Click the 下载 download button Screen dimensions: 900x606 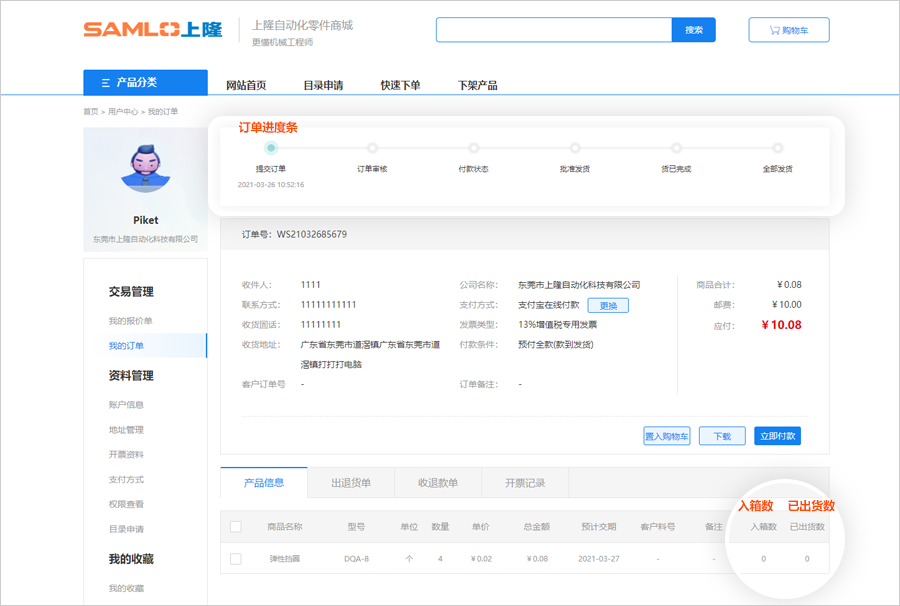coord(721,436)
